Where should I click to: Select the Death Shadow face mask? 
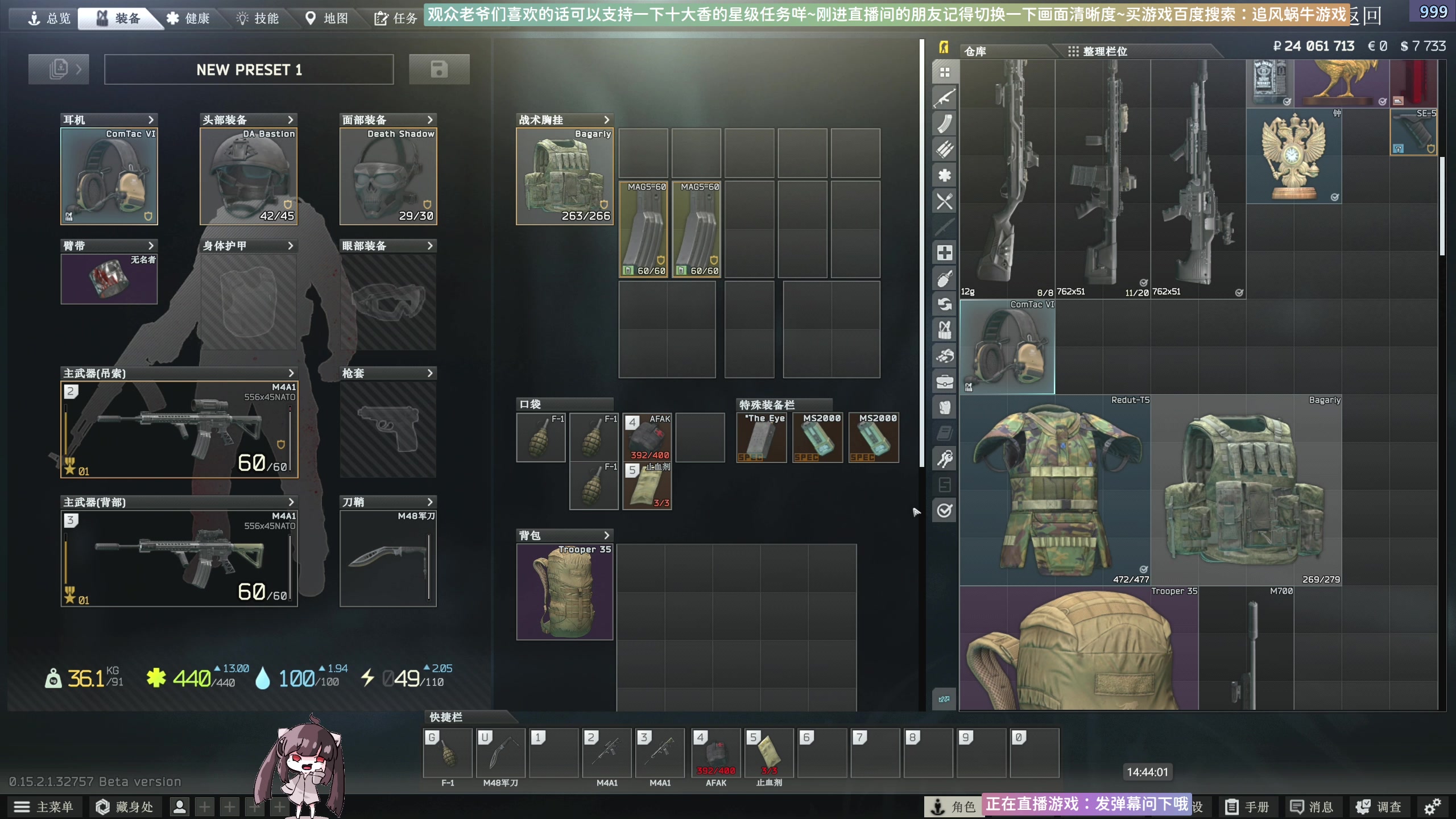point(388,176)
